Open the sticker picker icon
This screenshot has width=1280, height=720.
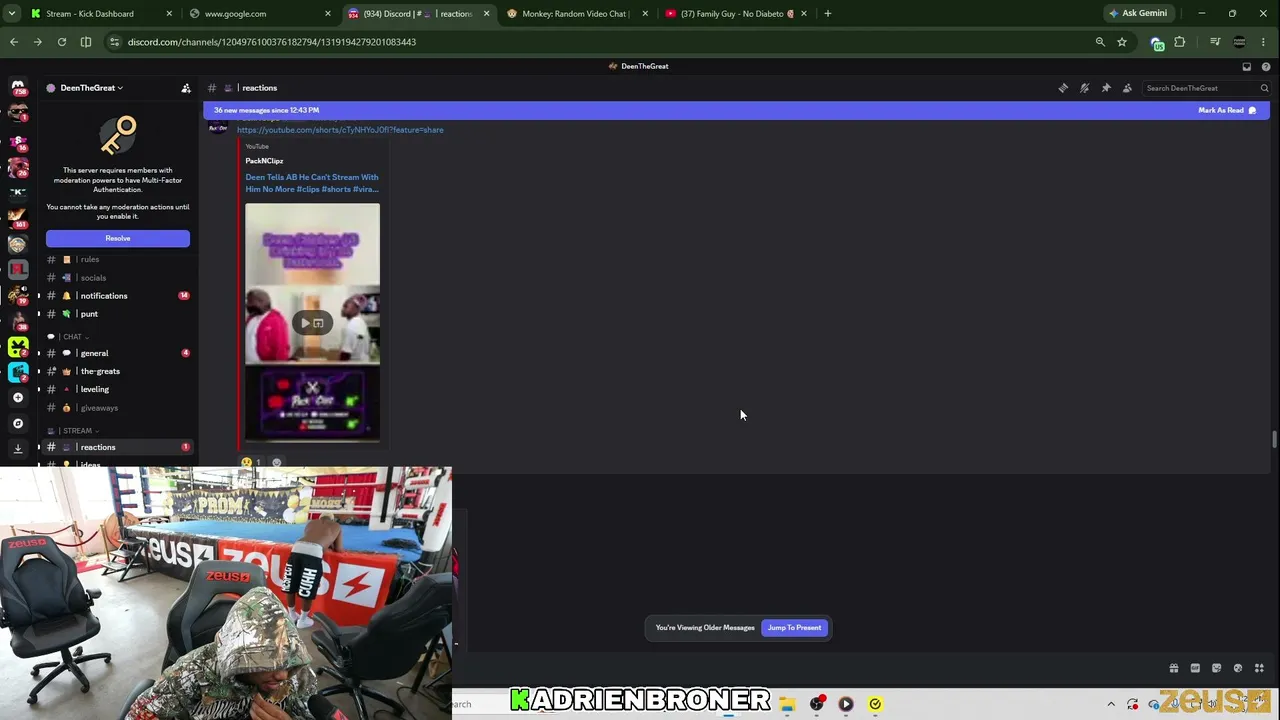[x=1216, y=668]
